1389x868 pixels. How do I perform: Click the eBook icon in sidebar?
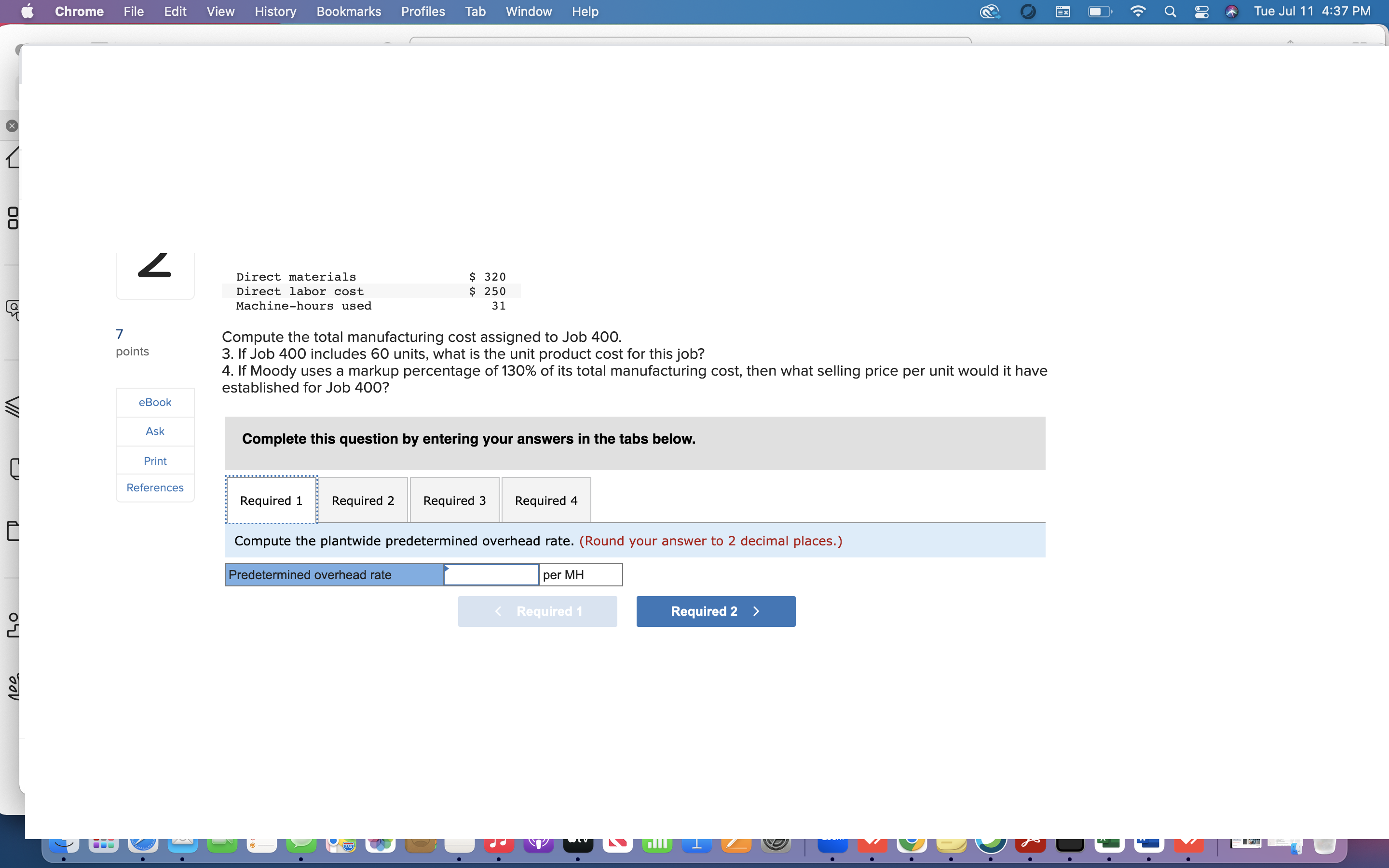155,402
